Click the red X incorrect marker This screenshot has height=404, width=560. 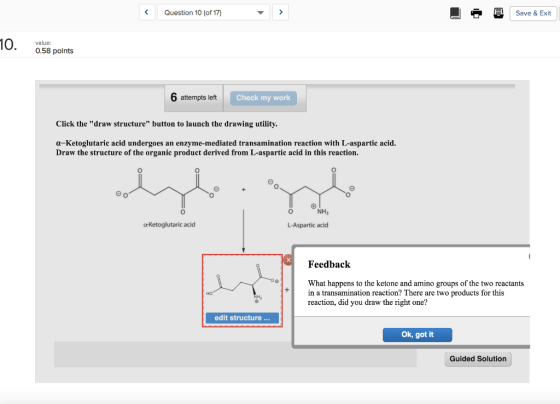pyautogui.click(x=288, y=260)
